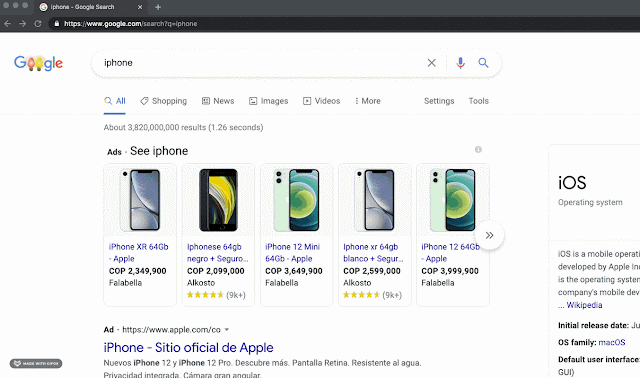
Task: Close the iphone - Google Search tab
Action: (140, 7)
